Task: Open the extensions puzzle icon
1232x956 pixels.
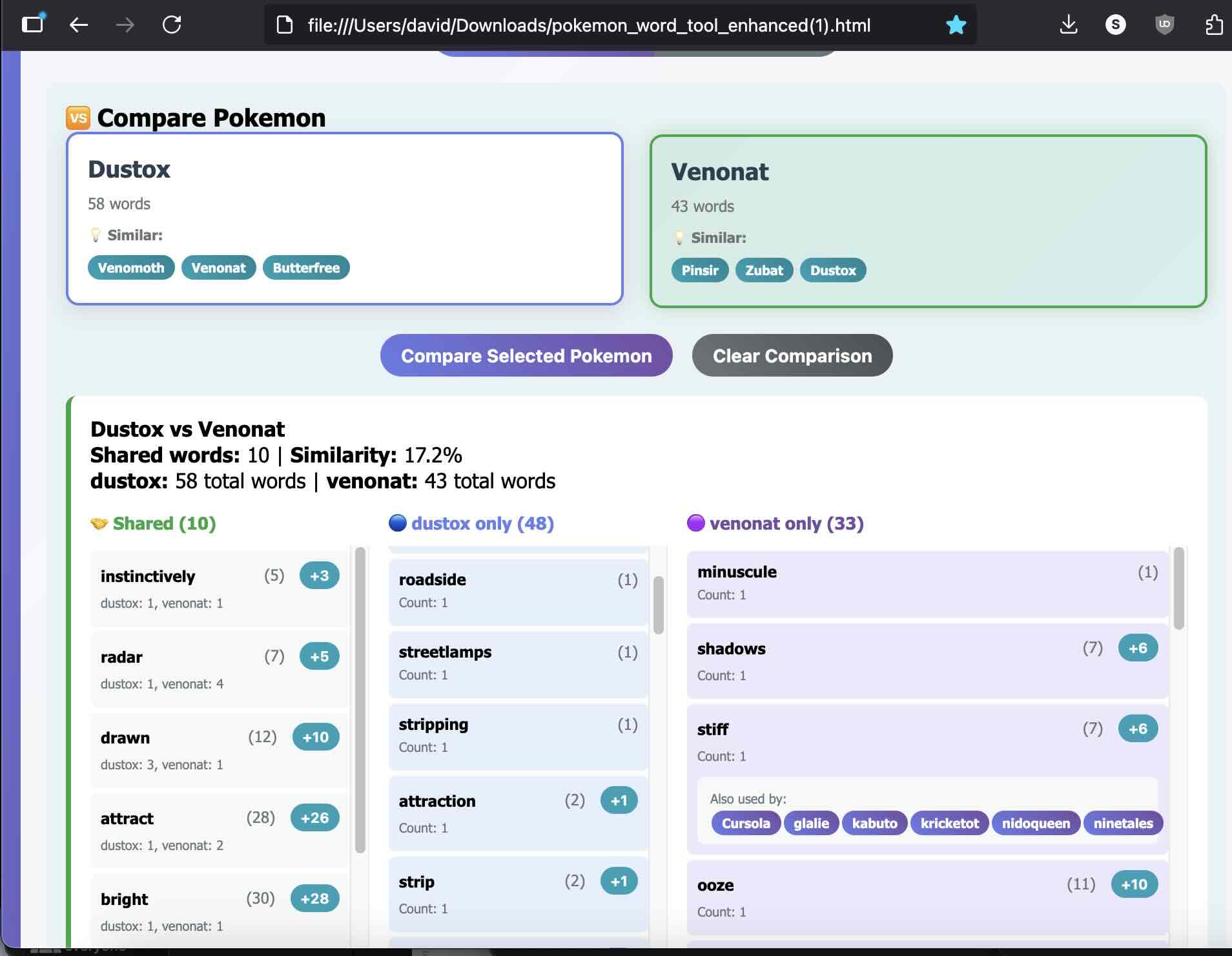Action: click(x=1213, y=25)
